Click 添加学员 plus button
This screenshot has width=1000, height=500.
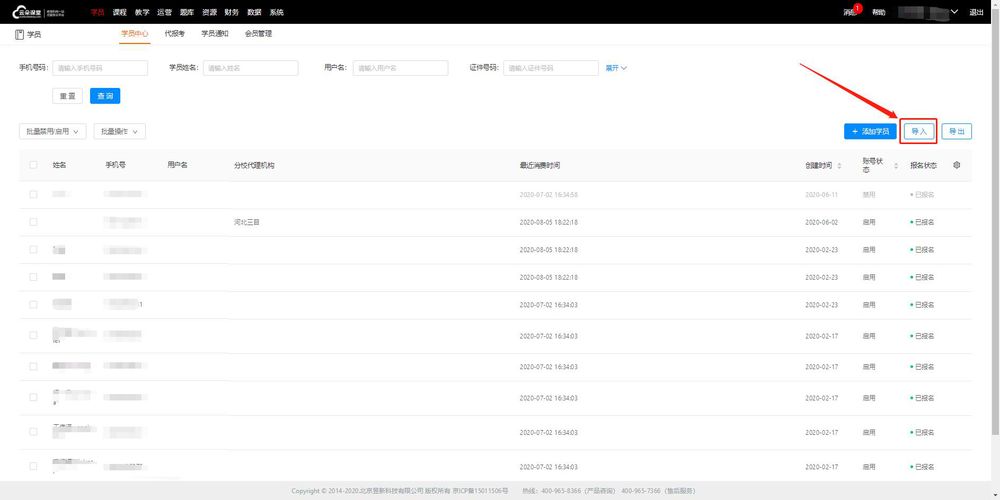(871, 131)
